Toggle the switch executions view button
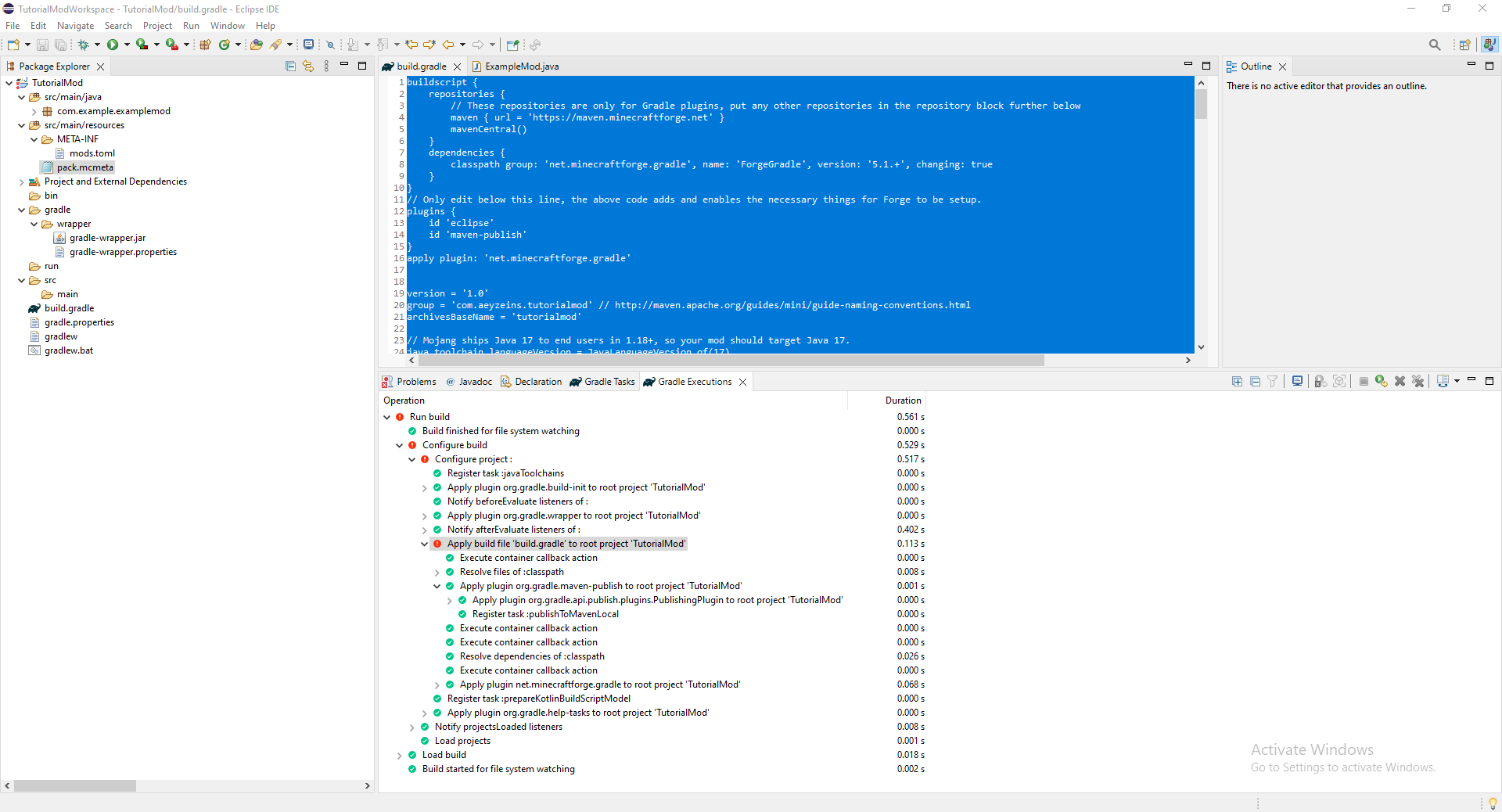 pyautogui.click(x=1443, y=382)
